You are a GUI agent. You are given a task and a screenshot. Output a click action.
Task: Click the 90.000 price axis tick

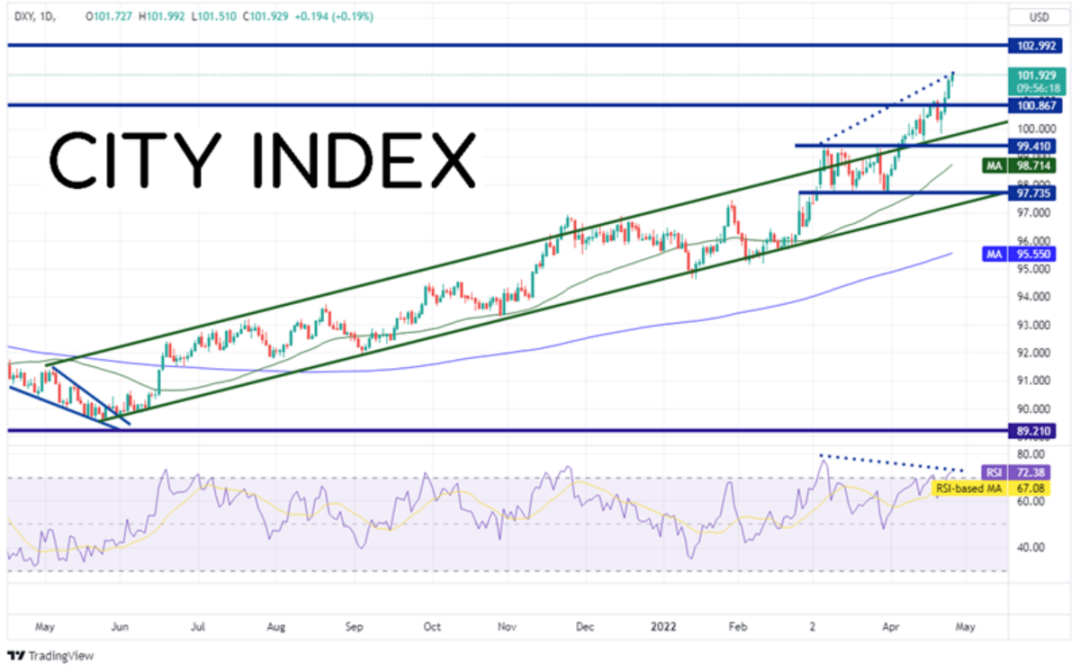1033,408
